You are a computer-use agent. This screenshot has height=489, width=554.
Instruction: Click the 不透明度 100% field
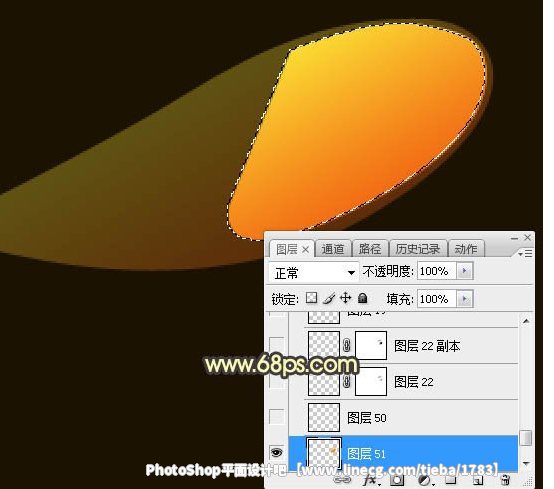pyautogui.click(x=437, y=271)
